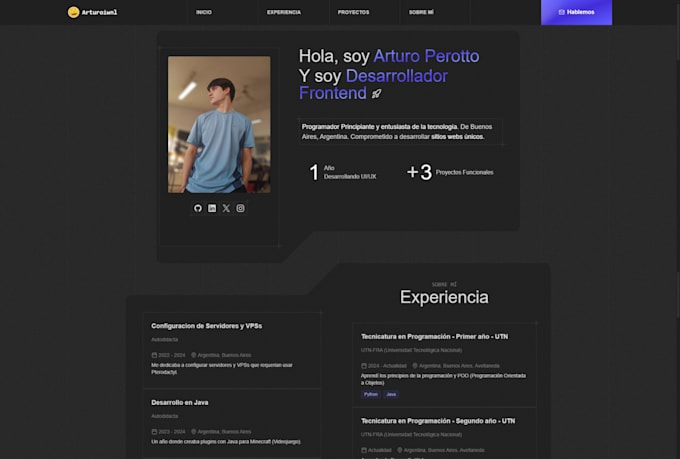Image resolution: width=680 pixels, height=459 pixels.
Task: Go to INICIO in navigation bar
Action: (x=204, y=12)
